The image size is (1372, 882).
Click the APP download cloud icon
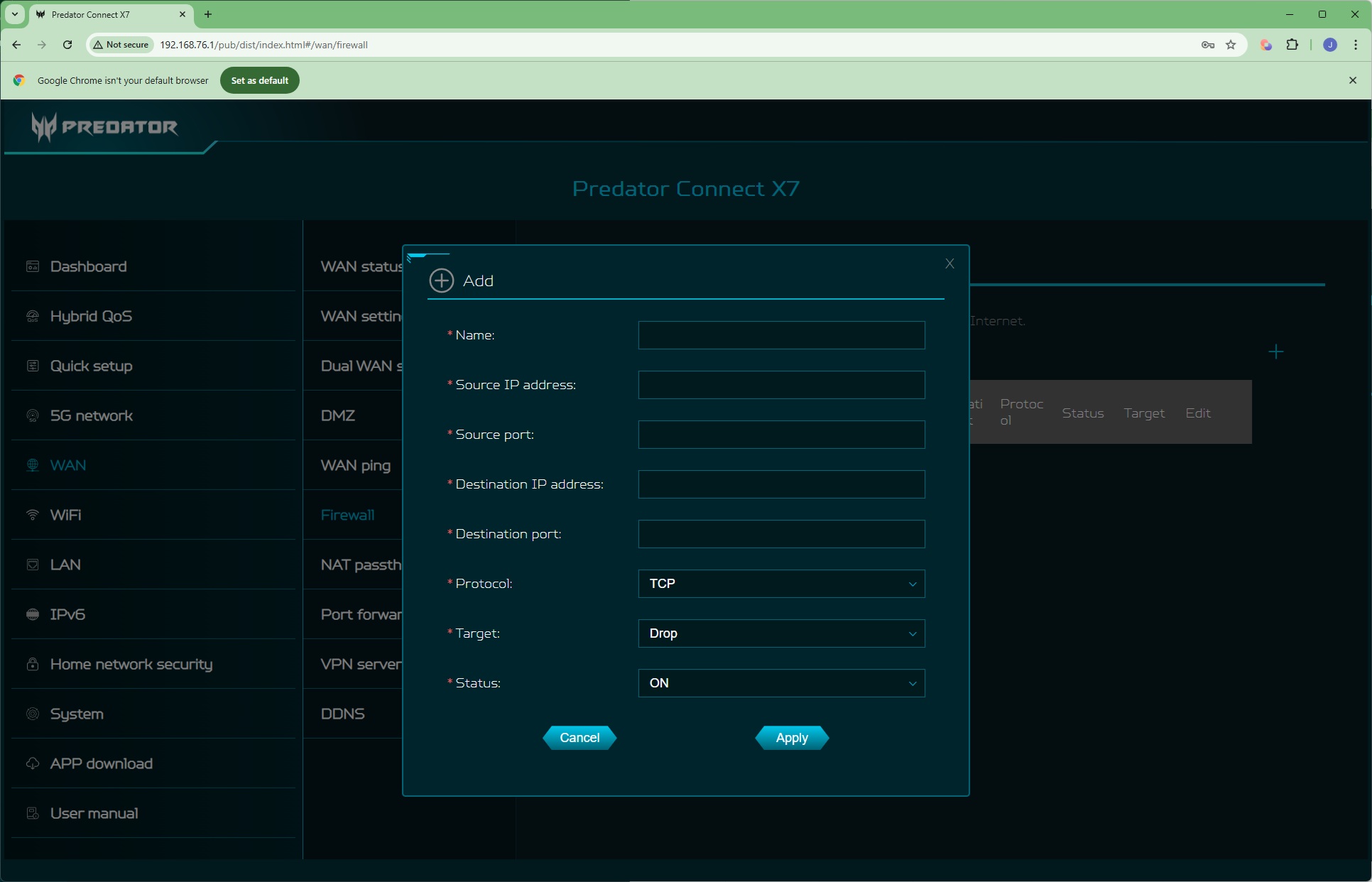point(33,763)
